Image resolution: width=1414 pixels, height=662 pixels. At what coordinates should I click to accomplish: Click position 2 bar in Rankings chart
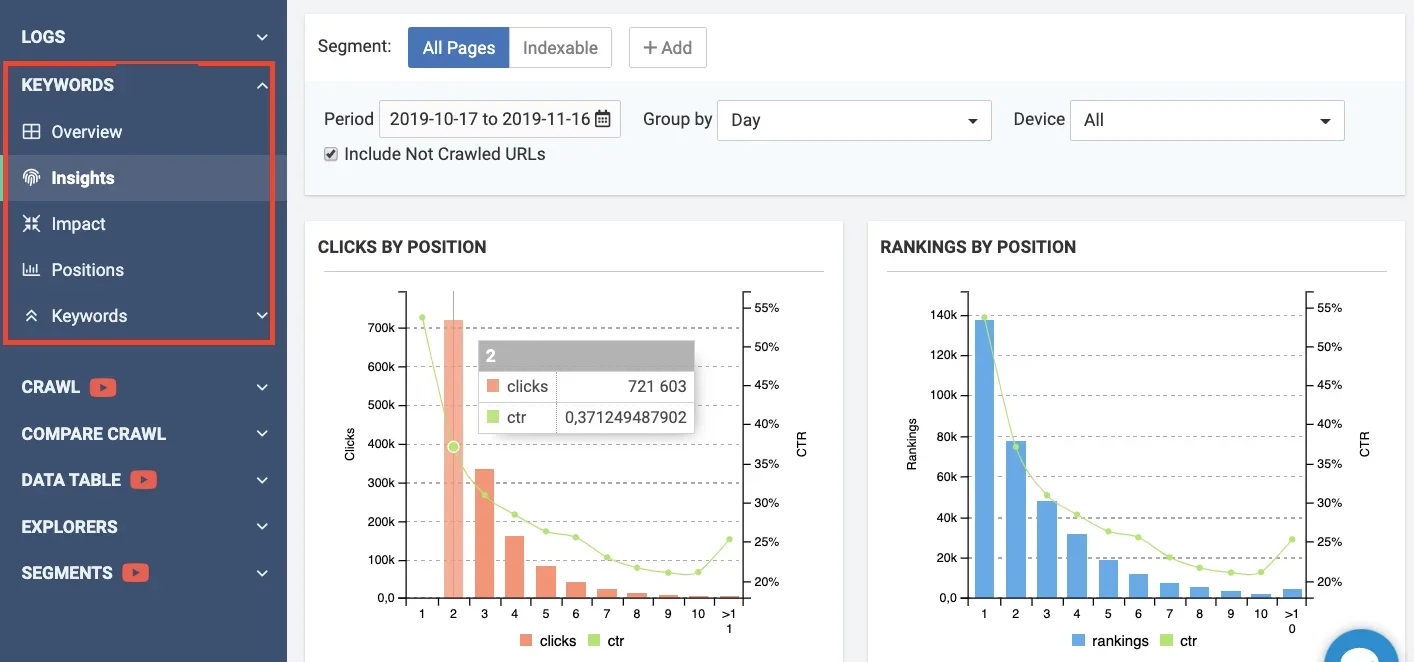(x=1015, y=520)
